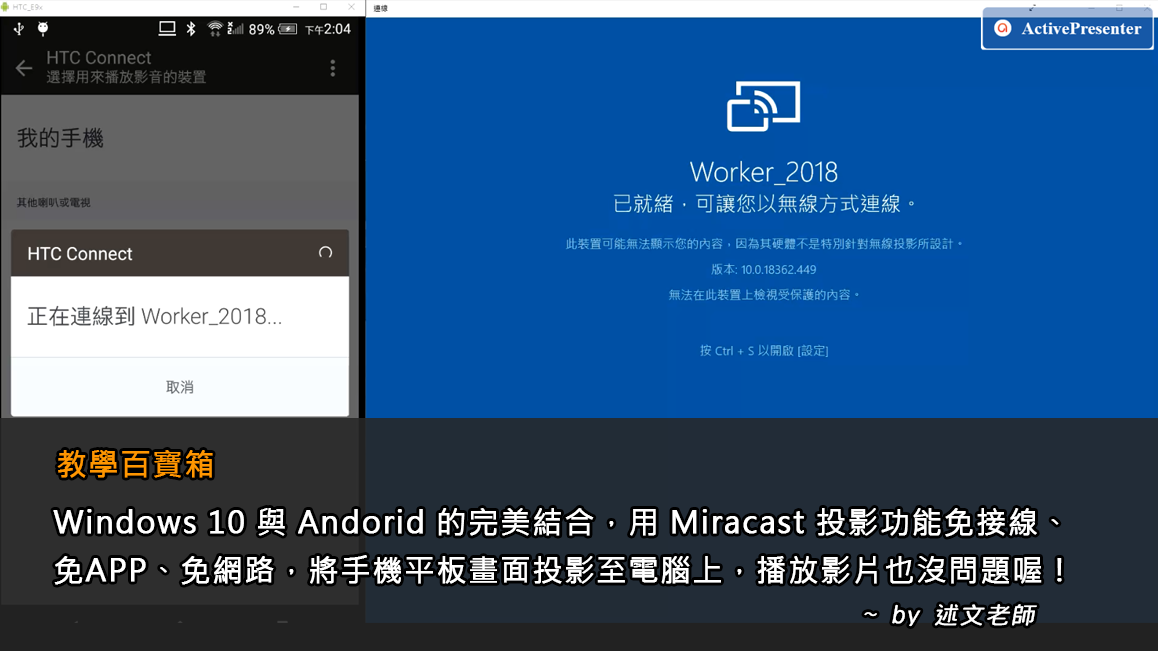The image size is (1158, 651).
Task: Close the HTC_E9x window
Action: coord(351,7)
